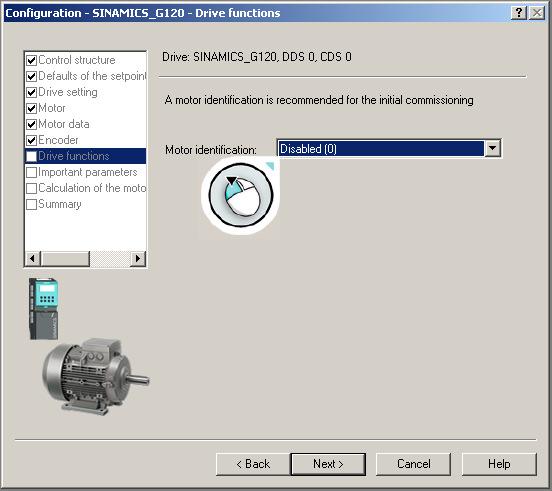Toggle the Drive functions checkbox
The image size is (552, 491).
click(32, 156)
